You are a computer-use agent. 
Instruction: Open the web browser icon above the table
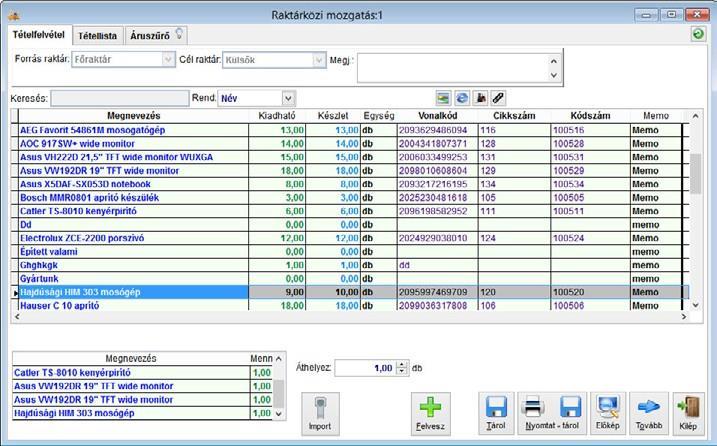tap(462, 98)
